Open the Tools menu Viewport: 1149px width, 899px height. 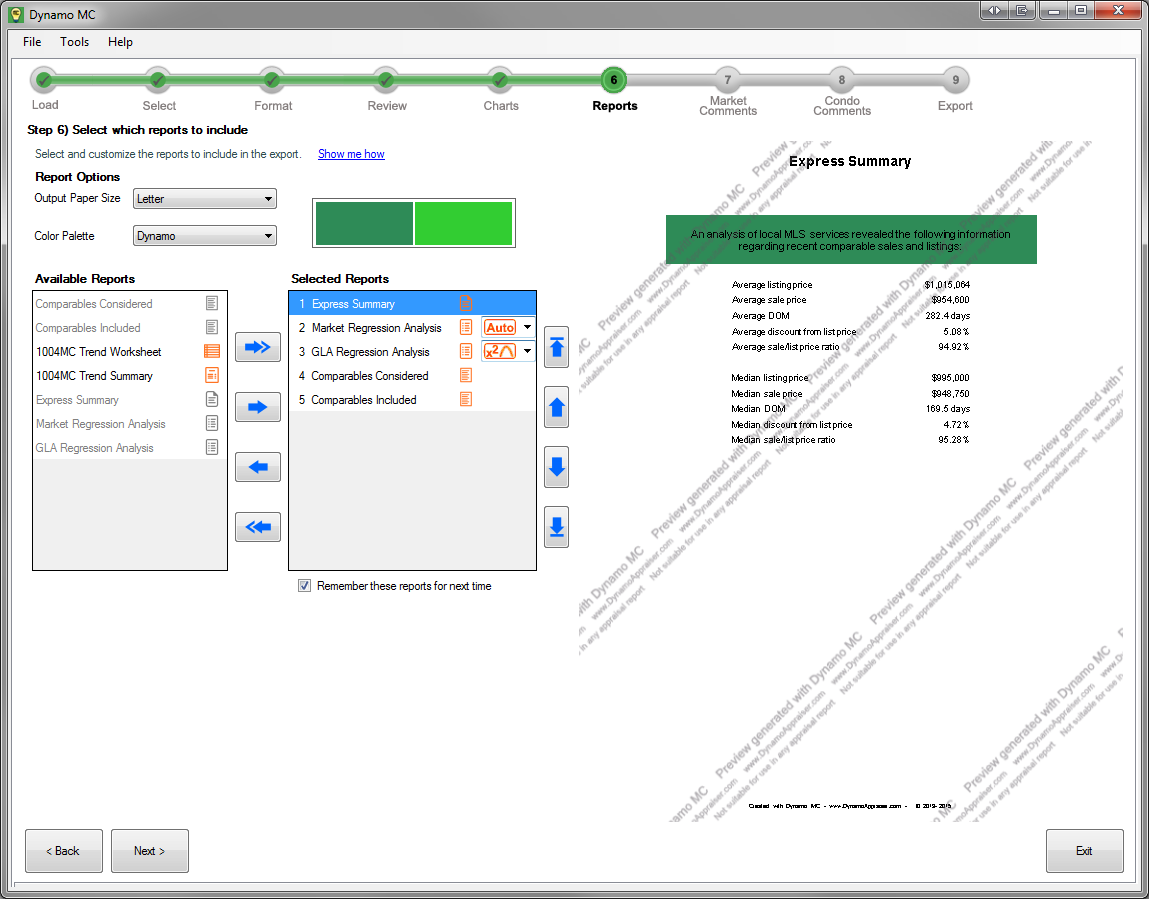point(74,42)
